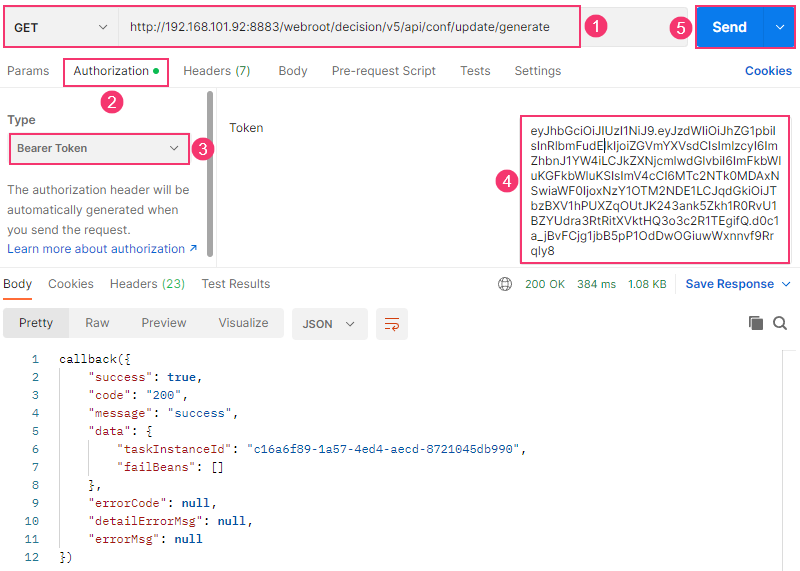Open the response search icon
The image size is (800, 571).
[780, 323]
